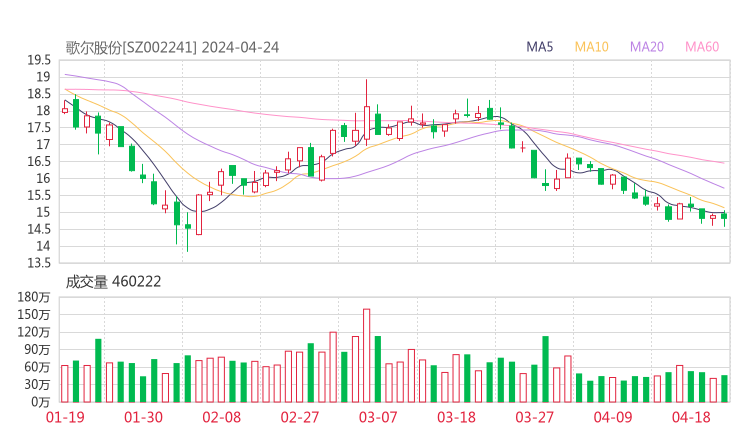Click the 18.5 price axis label
Viewport: 740px width, 440px height.
click(x=39, y=94)
